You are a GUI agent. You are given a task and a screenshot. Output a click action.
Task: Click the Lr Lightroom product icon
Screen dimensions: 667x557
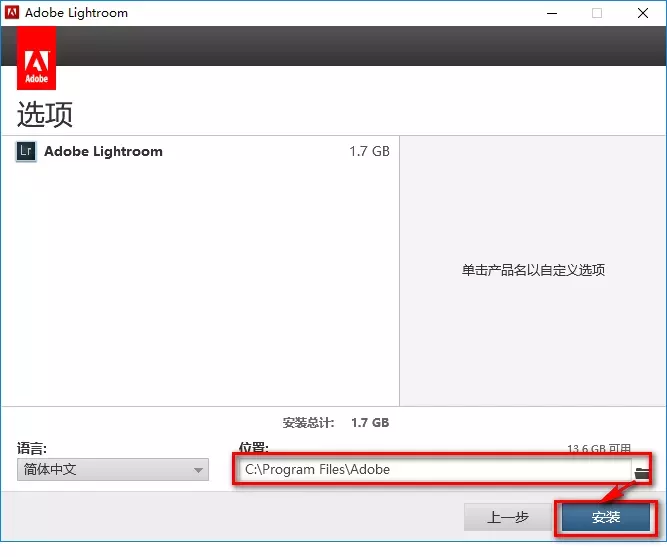point(27,152)
